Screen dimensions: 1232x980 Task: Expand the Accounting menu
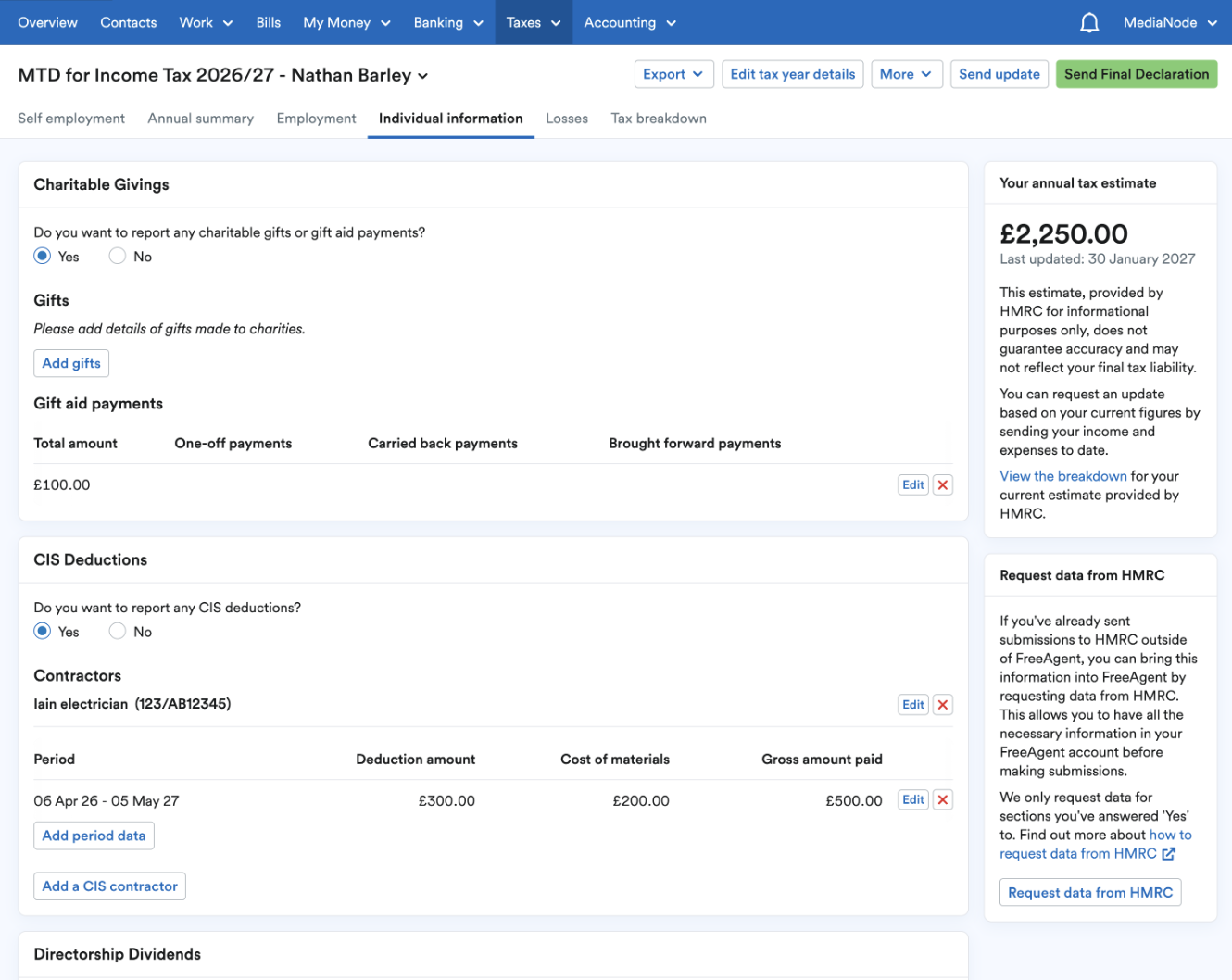630,22
